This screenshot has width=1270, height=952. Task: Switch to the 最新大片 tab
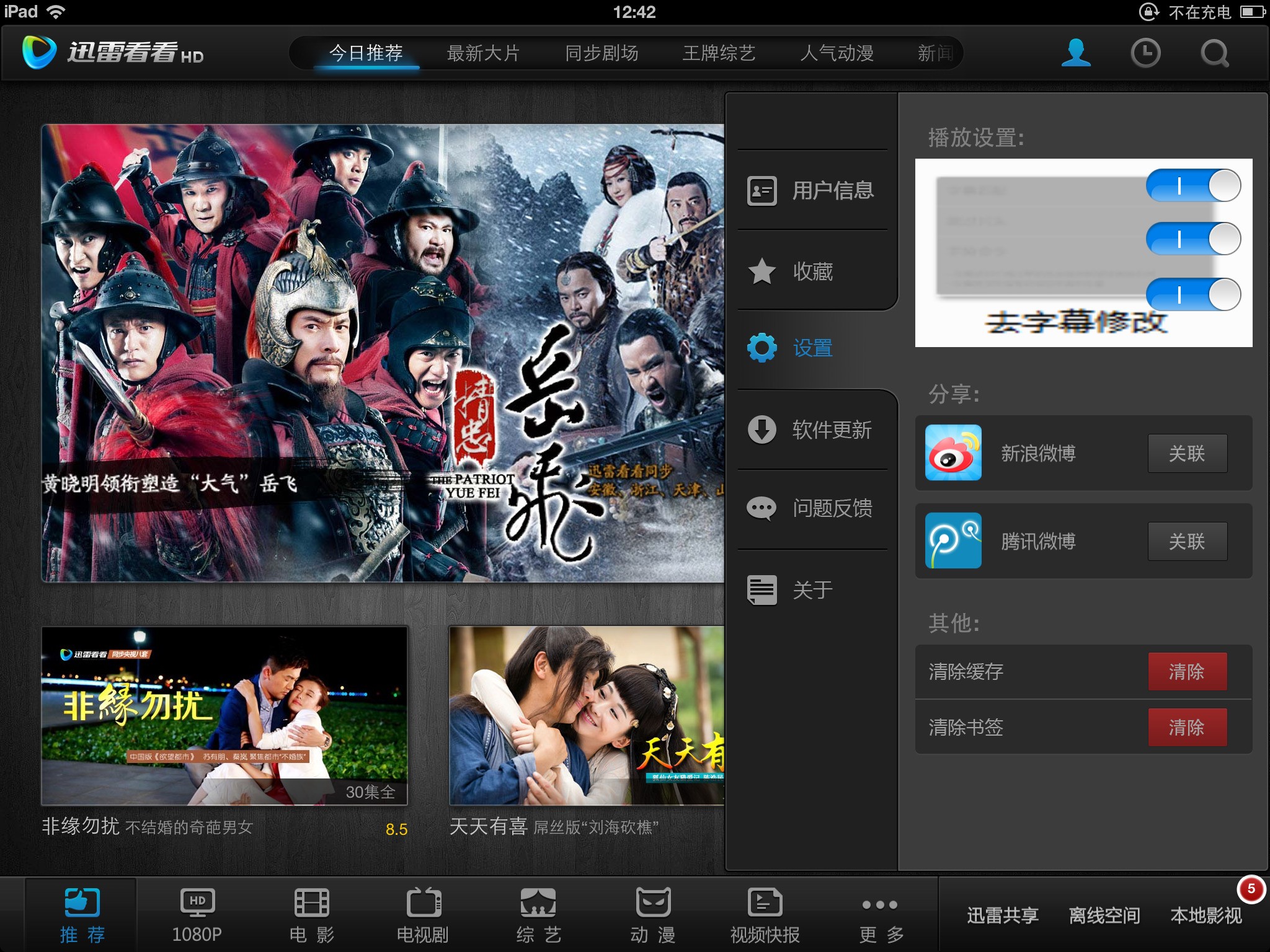(483, 53)
